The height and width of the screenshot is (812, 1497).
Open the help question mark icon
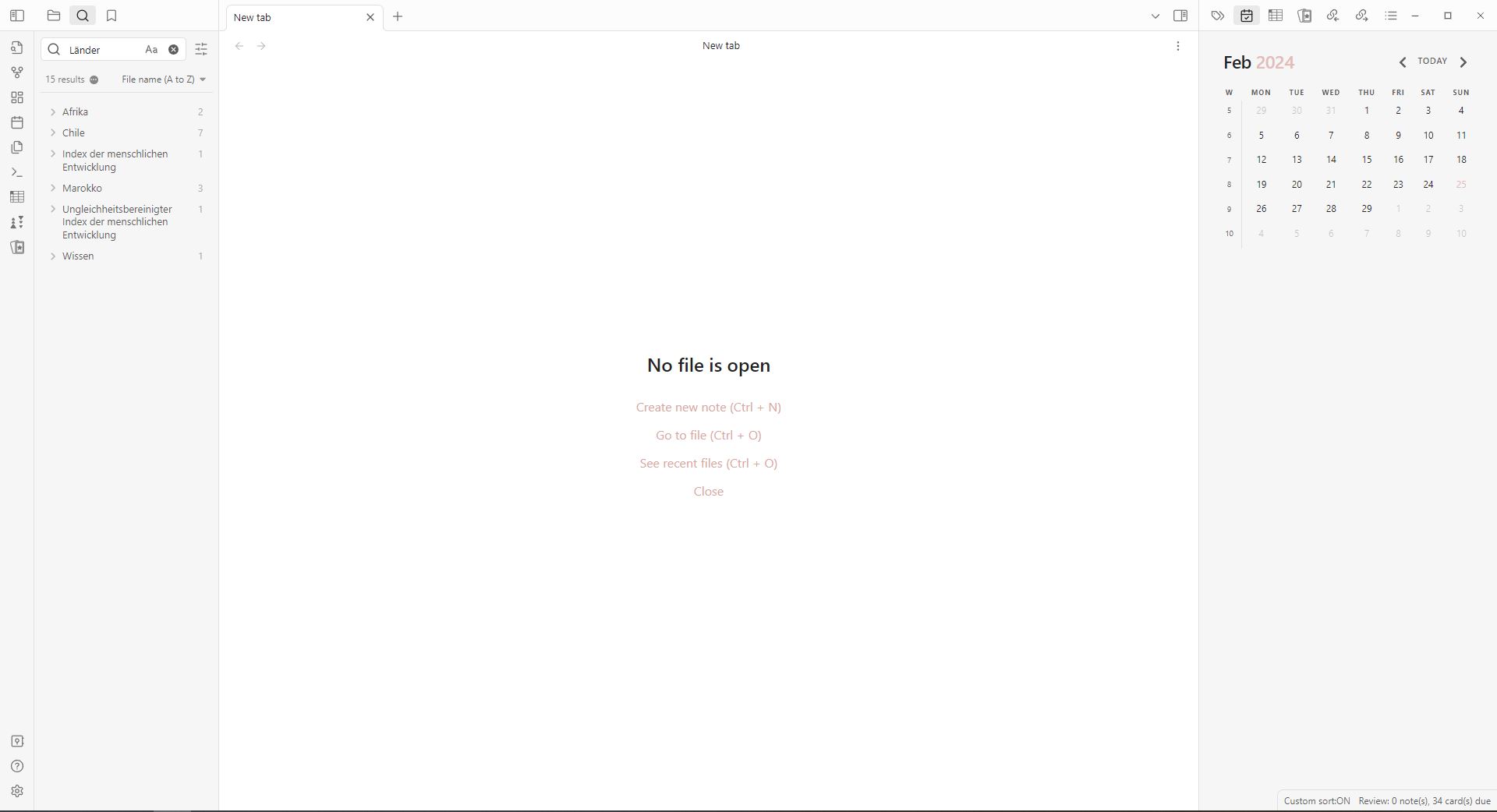[x=17, y=766]
